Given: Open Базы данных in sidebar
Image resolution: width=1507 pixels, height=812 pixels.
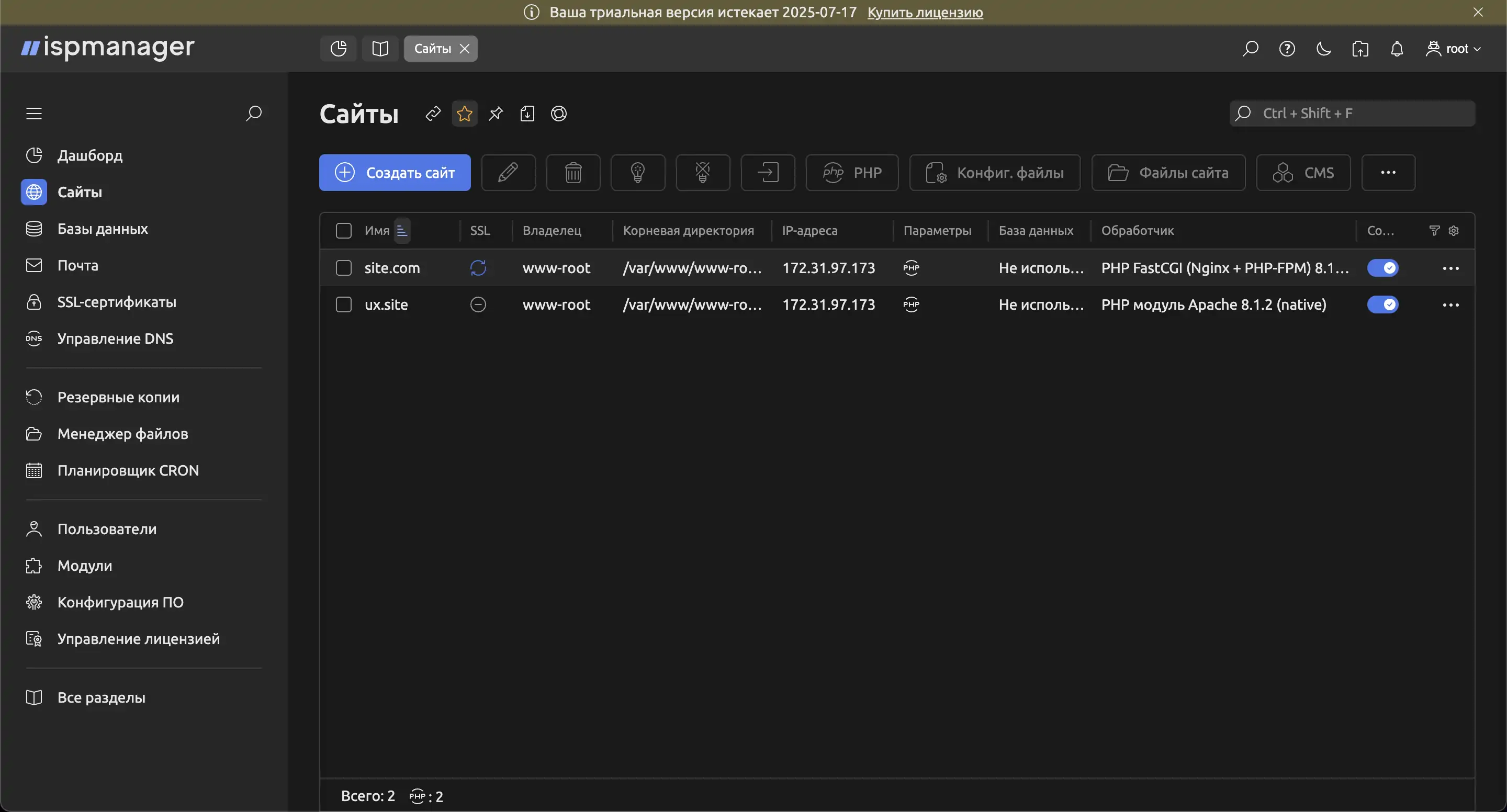Looking at the screenshot, I should 103,229.
